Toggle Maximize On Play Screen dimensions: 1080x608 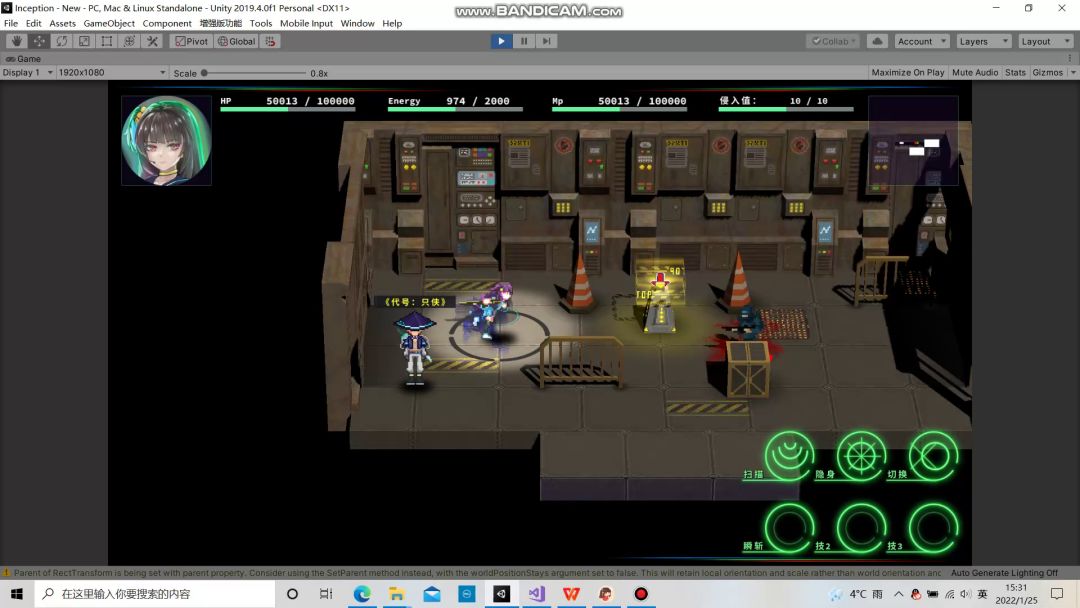[x=907, y=73]
